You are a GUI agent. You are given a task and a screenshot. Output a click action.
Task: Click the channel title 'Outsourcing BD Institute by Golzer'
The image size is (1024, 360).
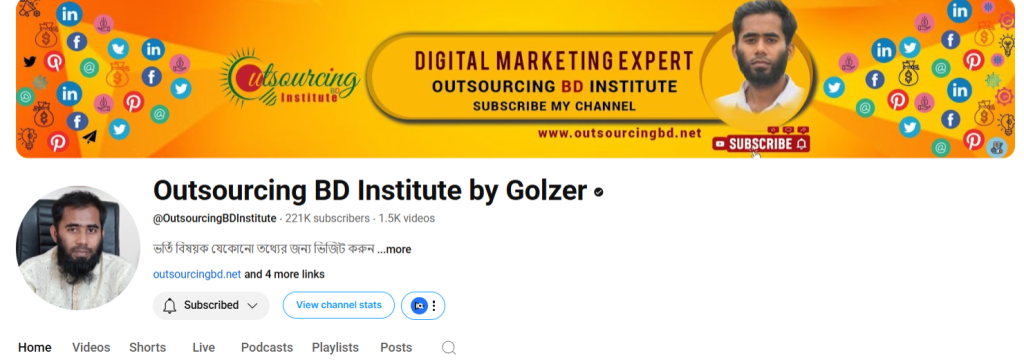370,191
